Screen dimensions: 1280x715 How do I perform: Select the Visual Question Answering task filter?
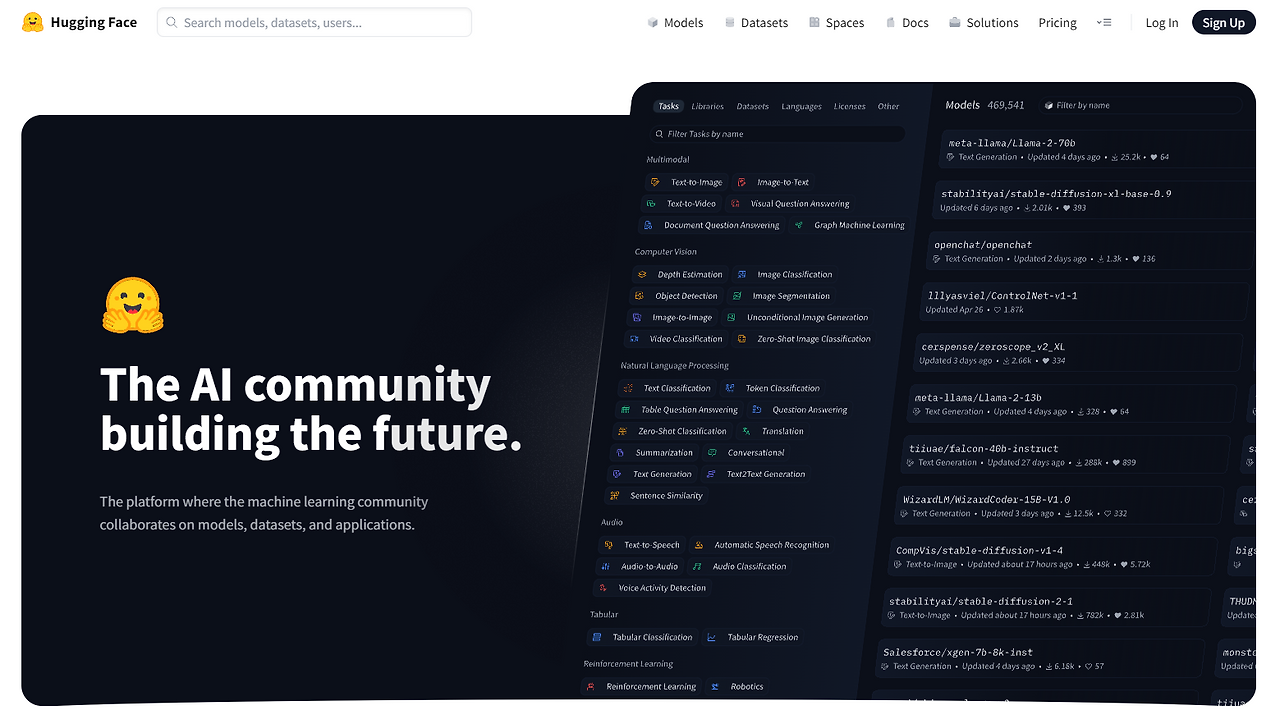coord(789,203)
